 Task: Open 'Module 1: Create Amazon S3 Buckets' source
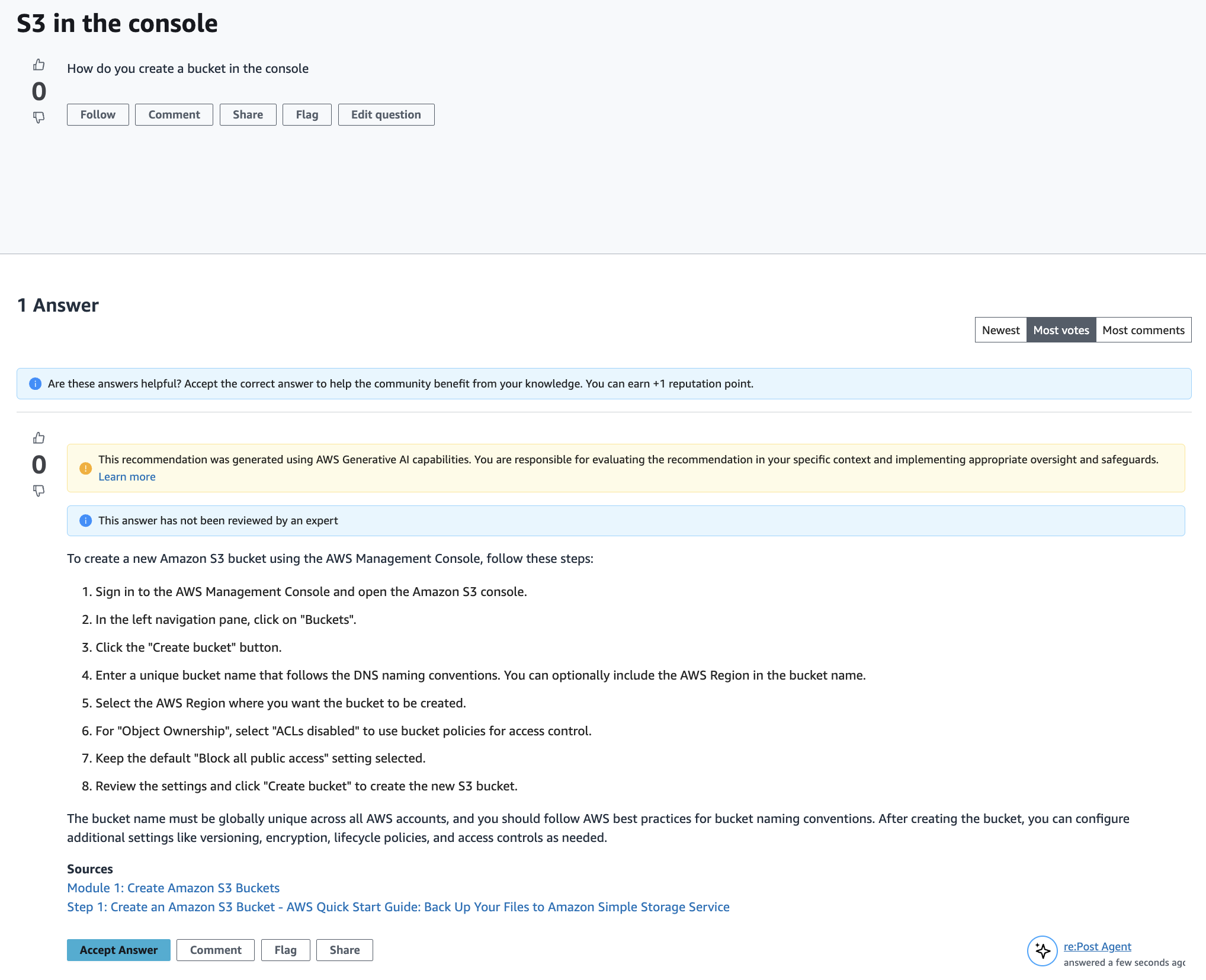coord(173,888)
